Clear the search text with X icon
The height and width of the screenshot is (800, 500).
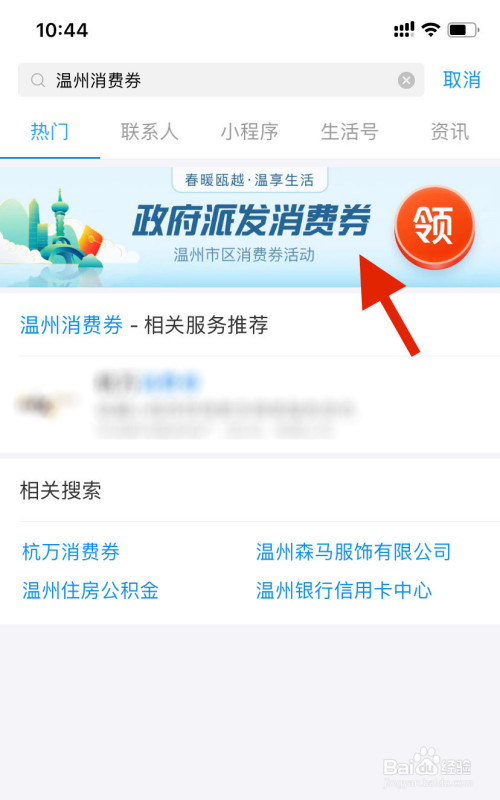coord(406,80)
